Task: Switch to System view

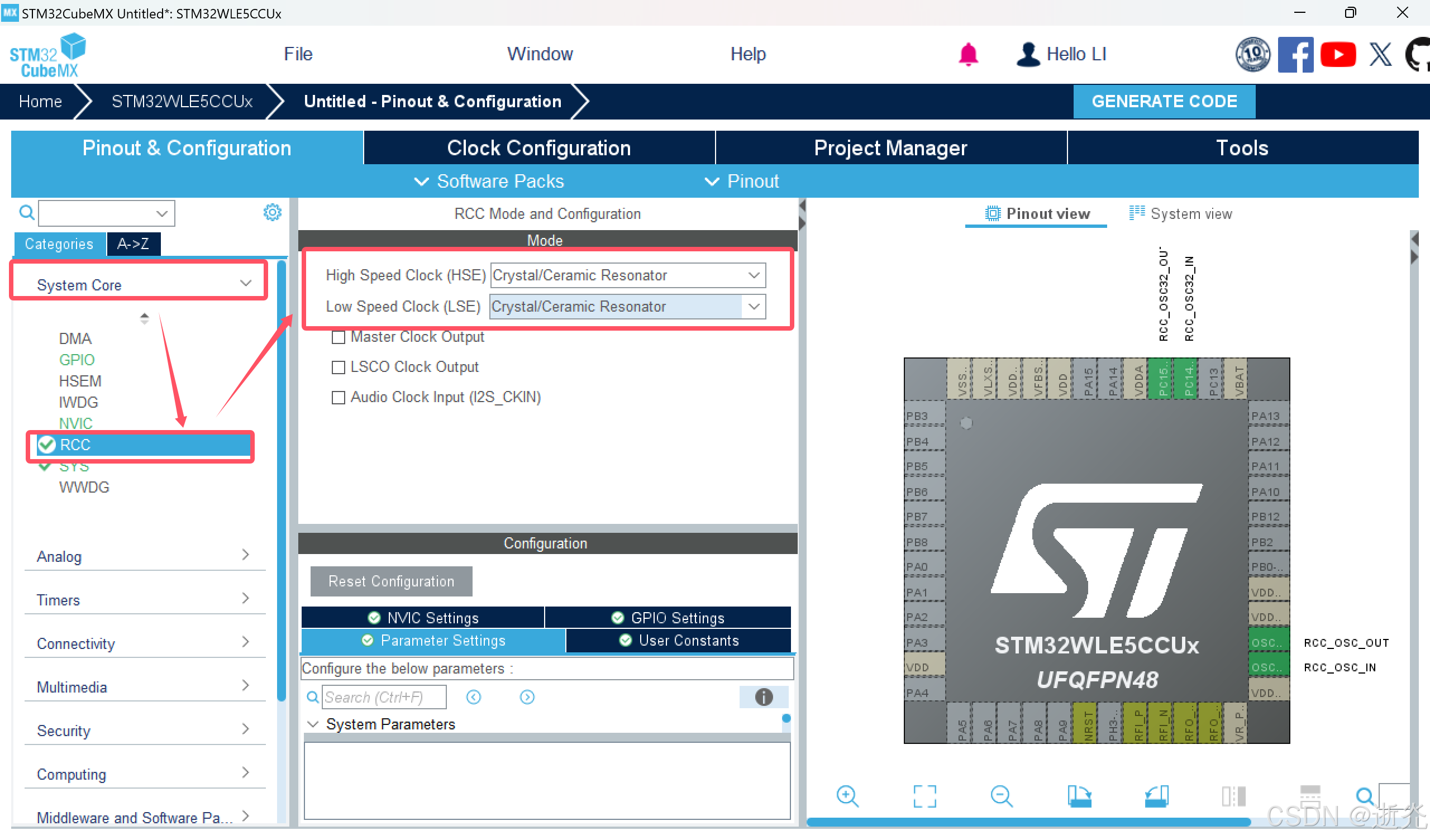Action: pos(1180,213)
